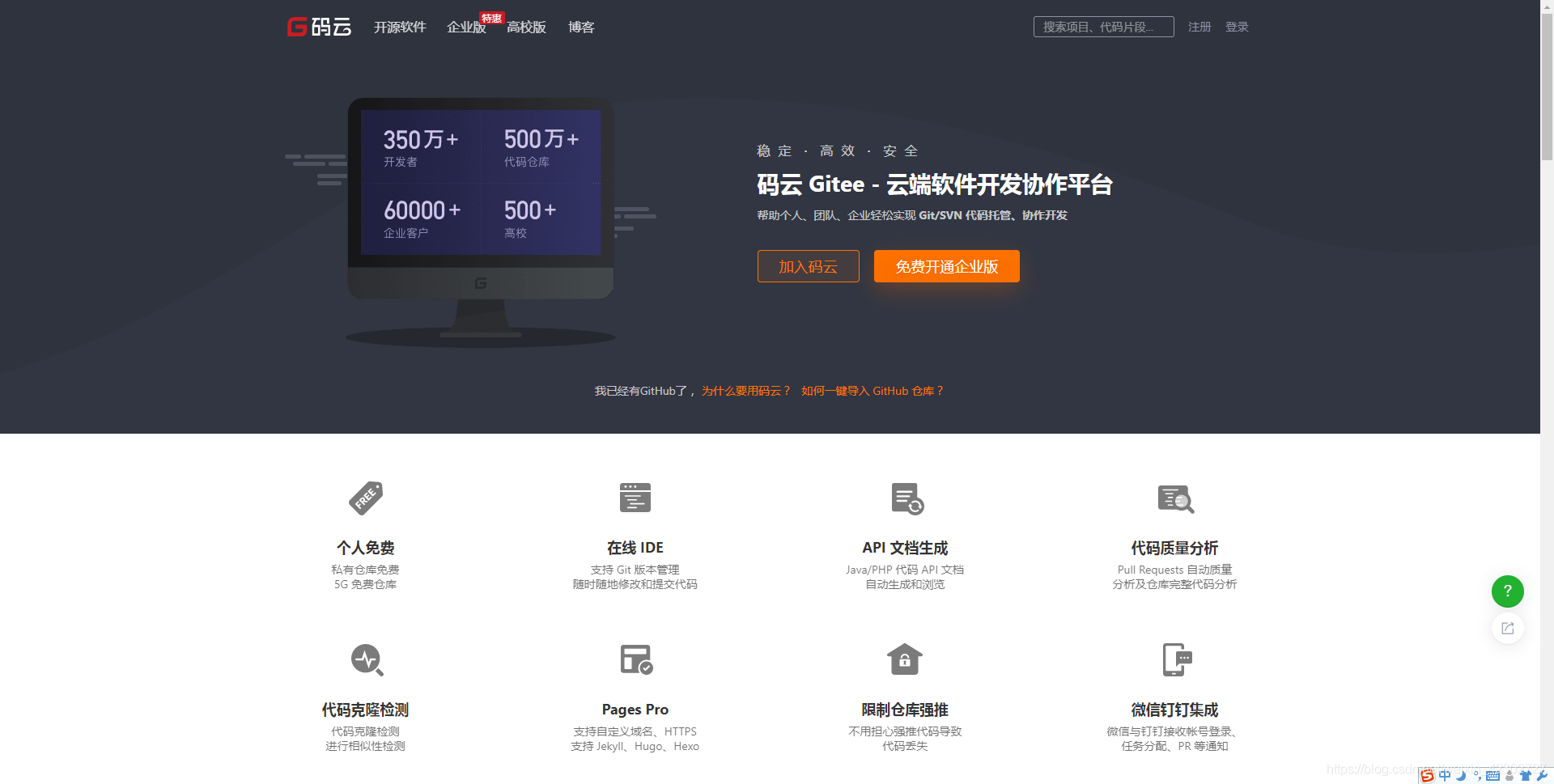
Task: Click the 代码质量分析 heading
Action: (1174, 548)
